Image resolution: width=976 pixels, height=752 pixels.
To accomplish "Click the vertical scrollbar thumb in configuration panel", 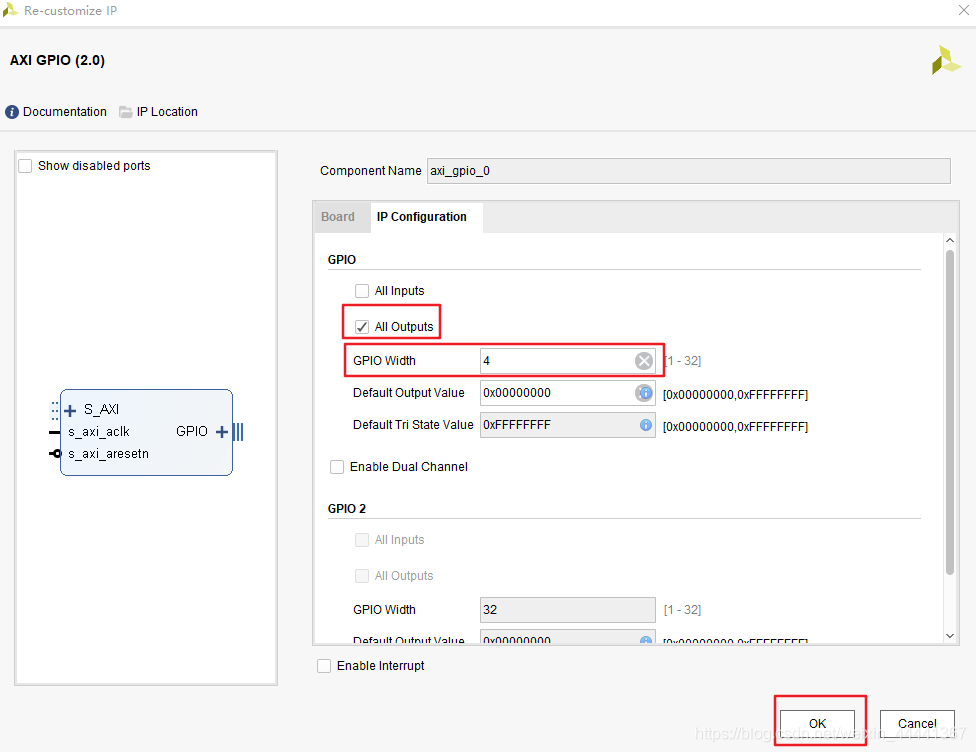I will [x=949, y=411].
